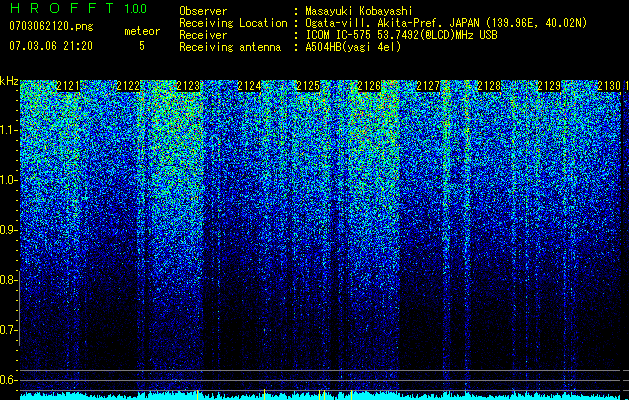The width and height of the screenshot is (629, 400).
Task: Click the 2123 time marker
Action: (x=188, y=86)
